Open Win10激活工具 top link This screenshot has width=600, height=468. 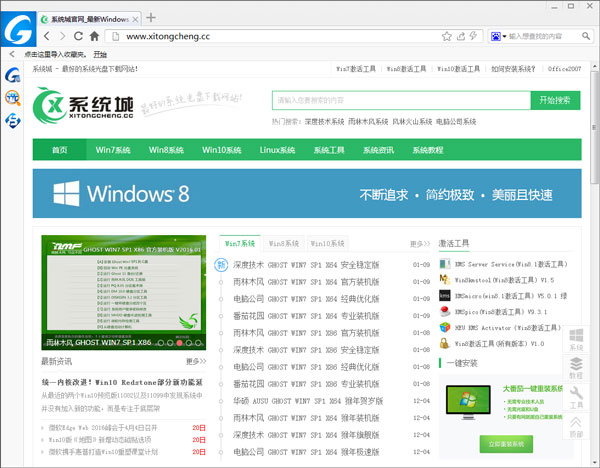coord(458,69)
